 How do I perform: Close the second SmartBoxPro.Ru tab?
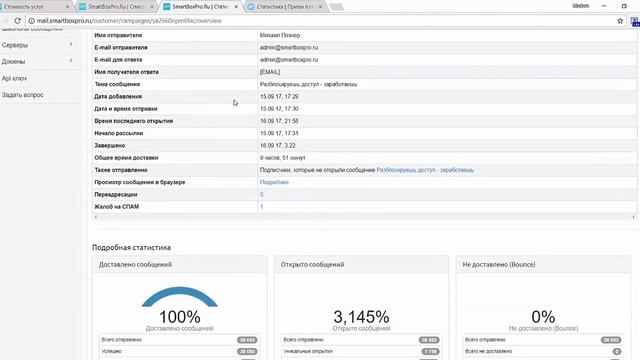(x=152, y=7)
